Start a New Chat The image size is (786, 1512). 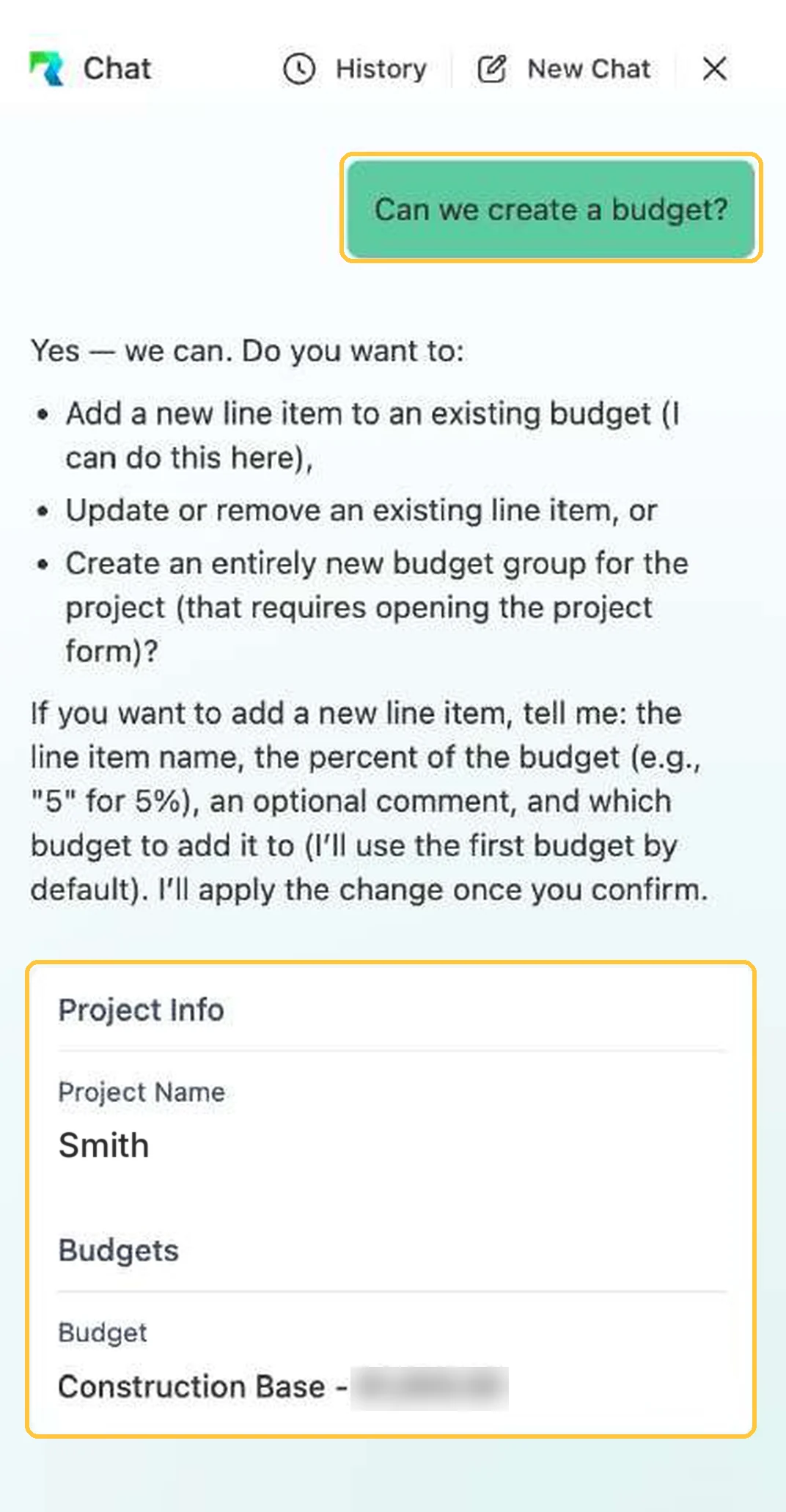(x=564, y=69)
